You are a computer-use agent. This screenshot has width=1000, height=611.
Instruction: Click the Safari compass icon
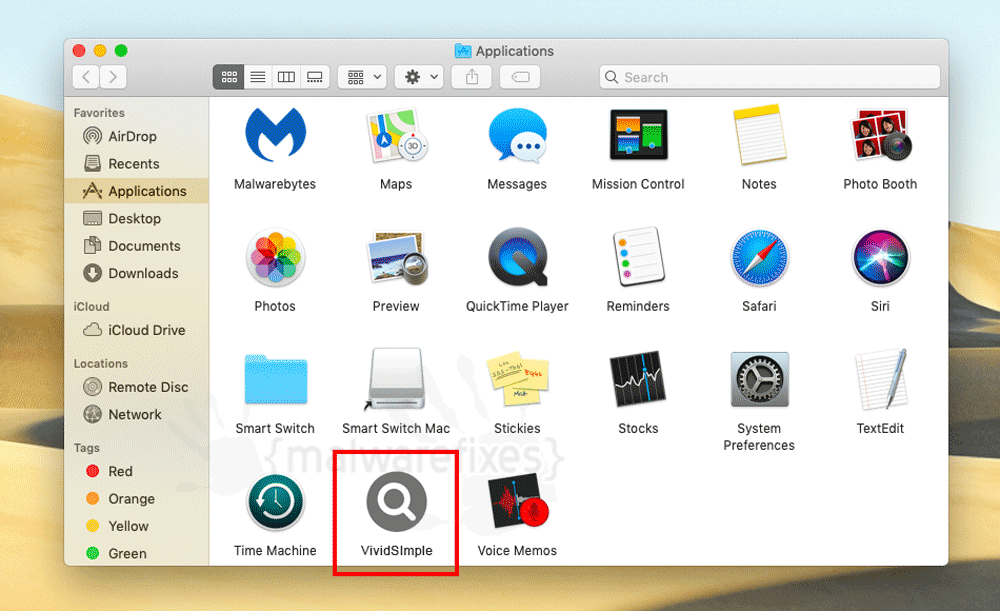pyautogui.click(x=759, y=257)
